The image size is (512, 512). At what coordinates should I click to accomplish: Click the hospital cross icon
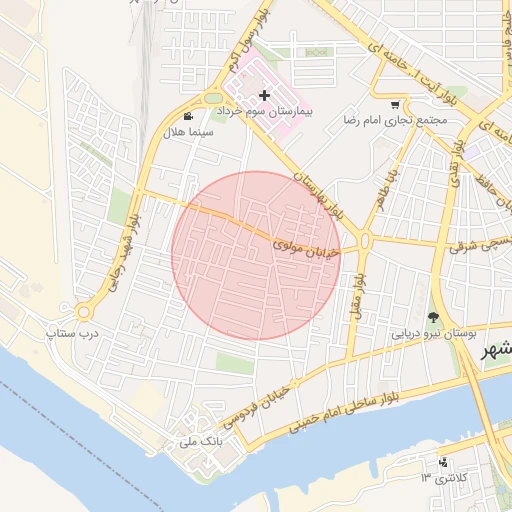tap(264, 96)
